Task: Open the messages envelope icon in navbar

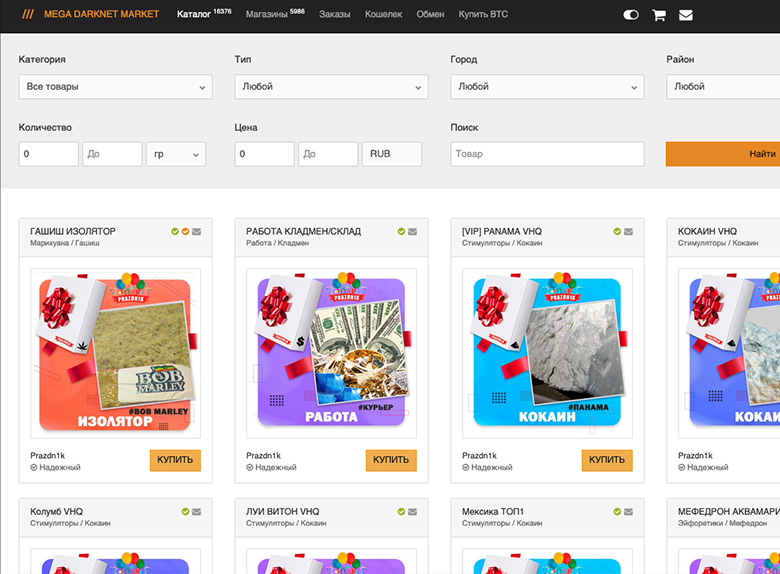Action: tap(685, 15)
